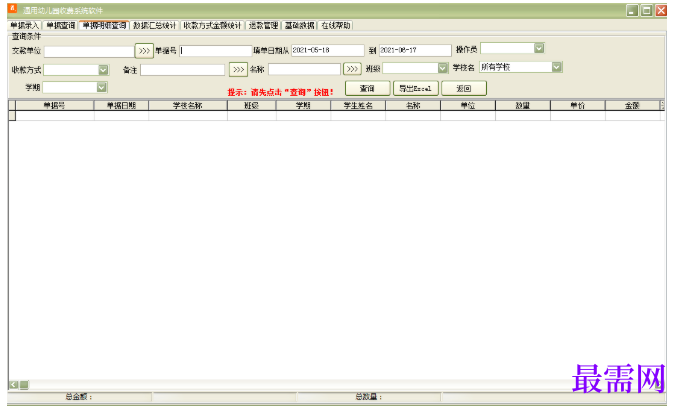Click left arrow on horizontal scrollbar

14,385
